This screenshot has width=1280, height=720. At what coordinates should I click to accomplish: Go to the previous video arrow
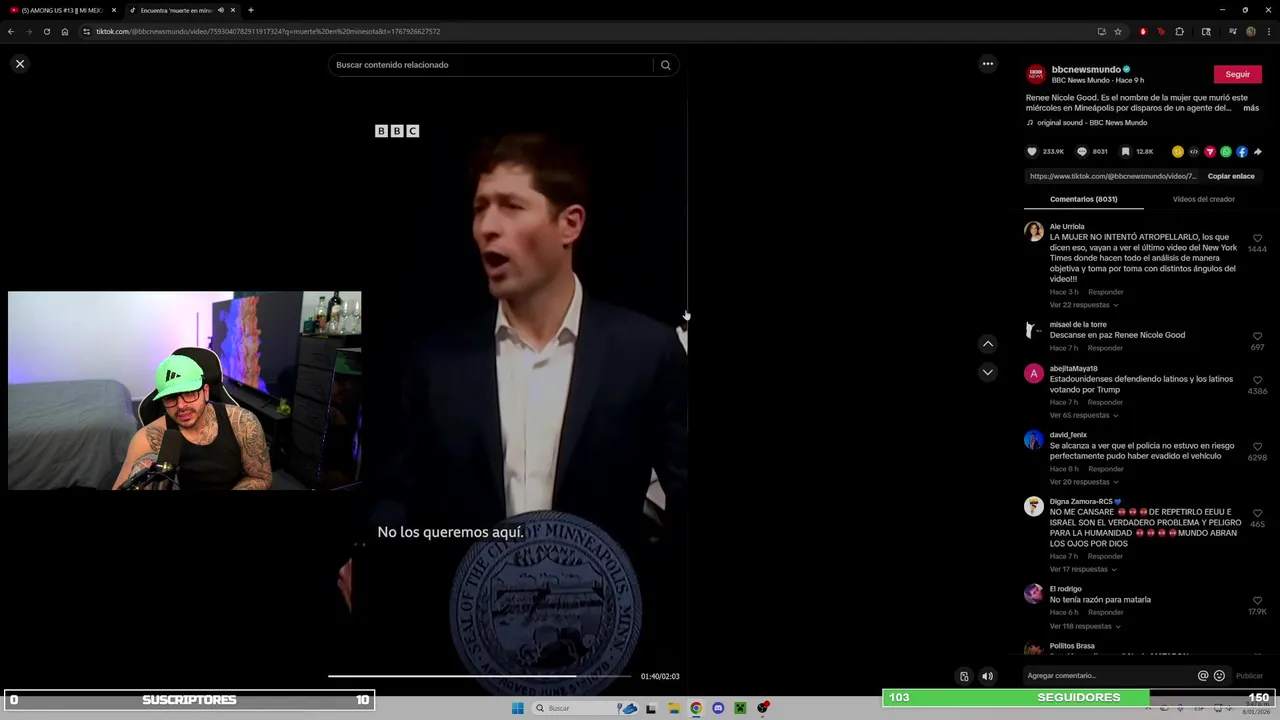[988, 344]
